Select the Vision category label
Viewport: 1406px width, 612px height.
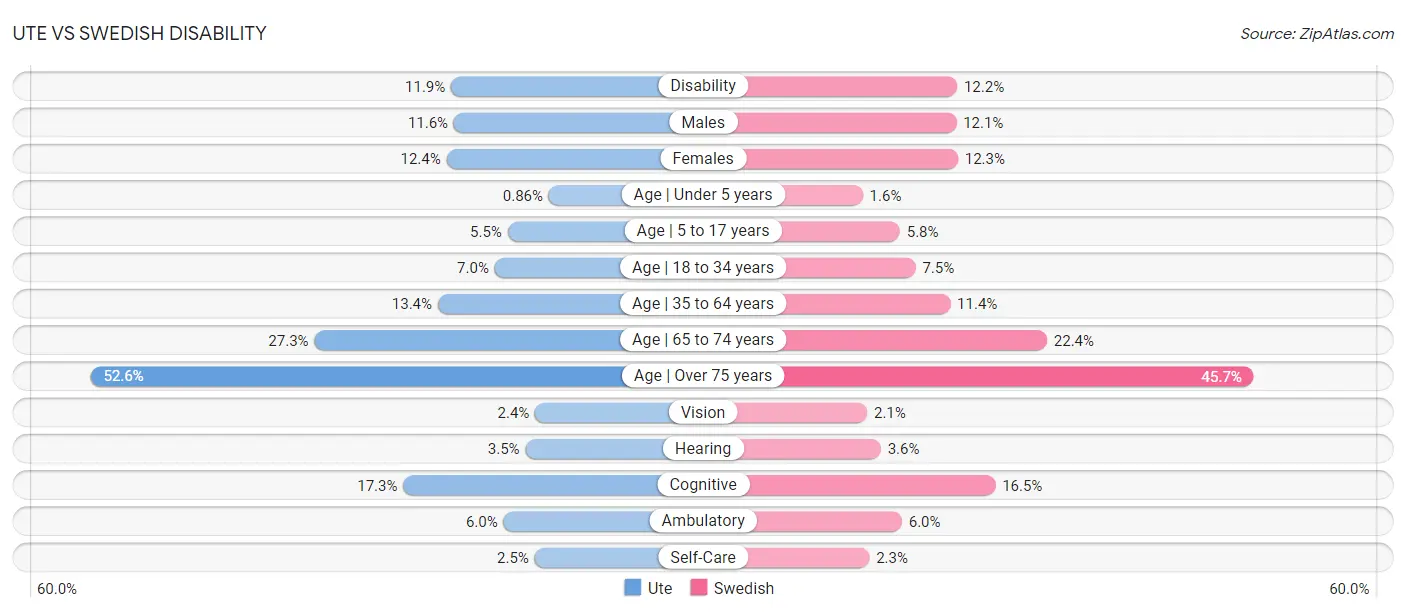click(703, 412)
